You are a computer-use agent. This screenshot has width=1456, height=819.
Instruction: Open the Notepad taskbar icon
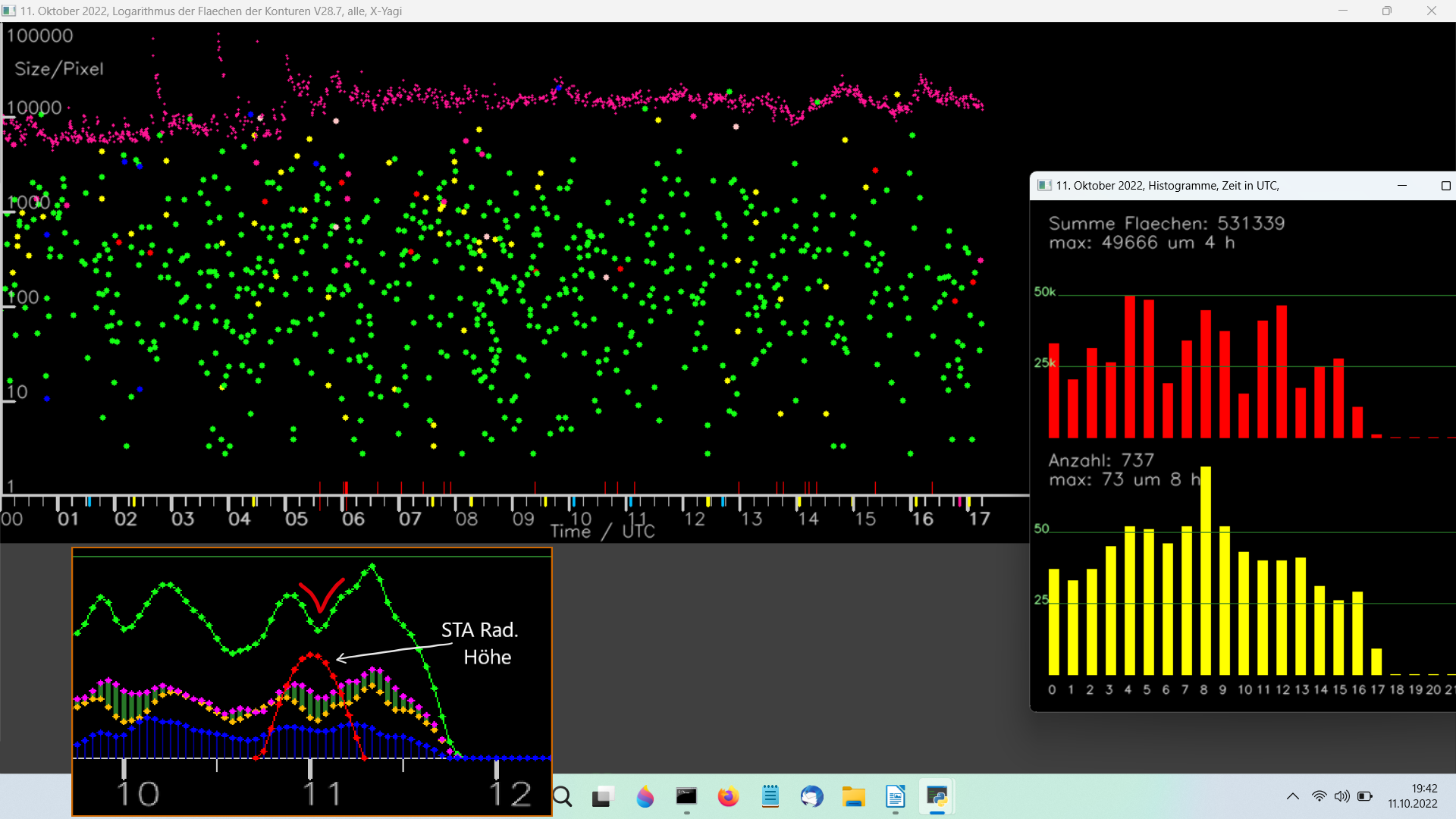pos(770,797)
